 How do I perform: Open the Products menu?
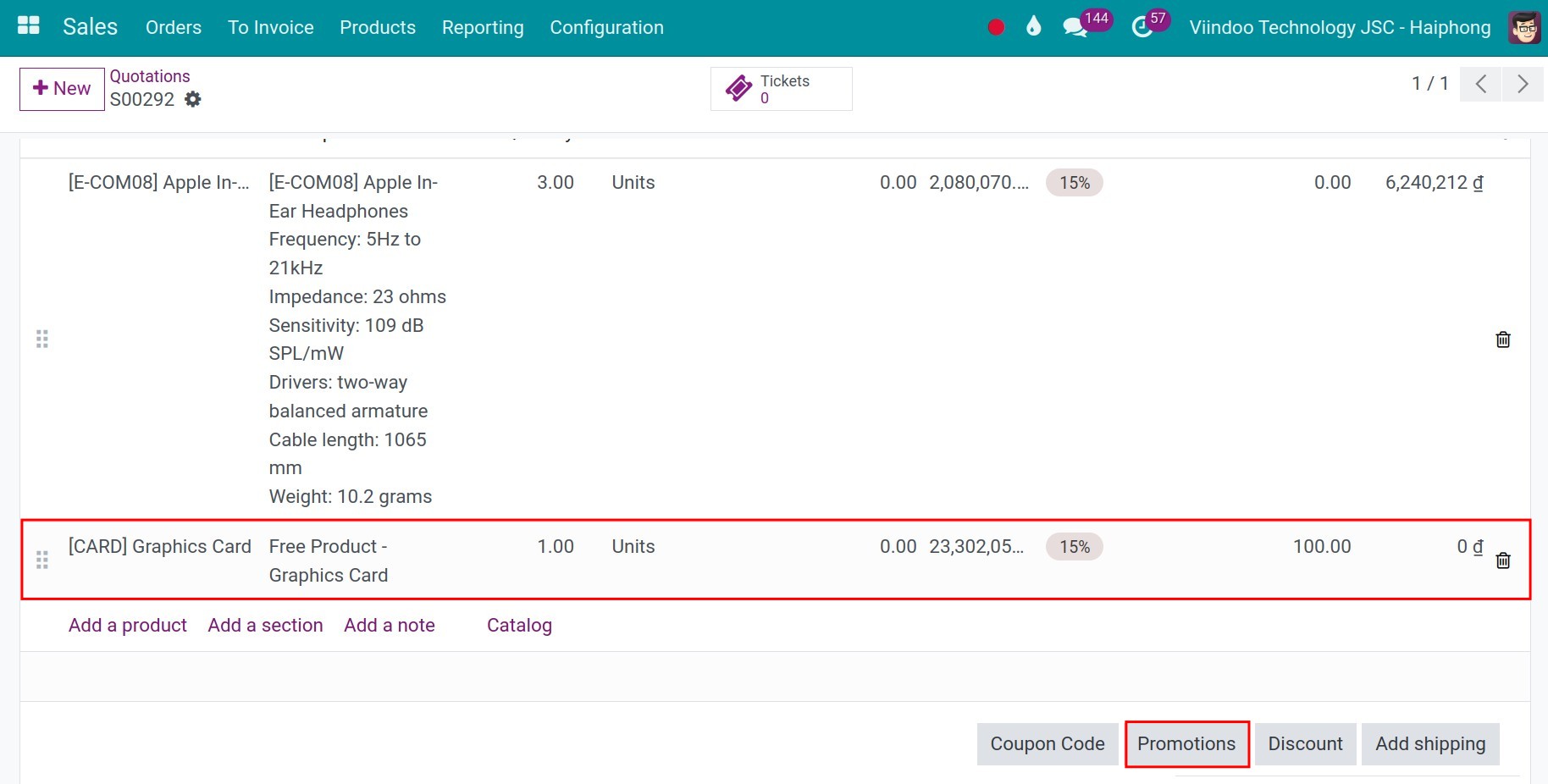point(378,27)
